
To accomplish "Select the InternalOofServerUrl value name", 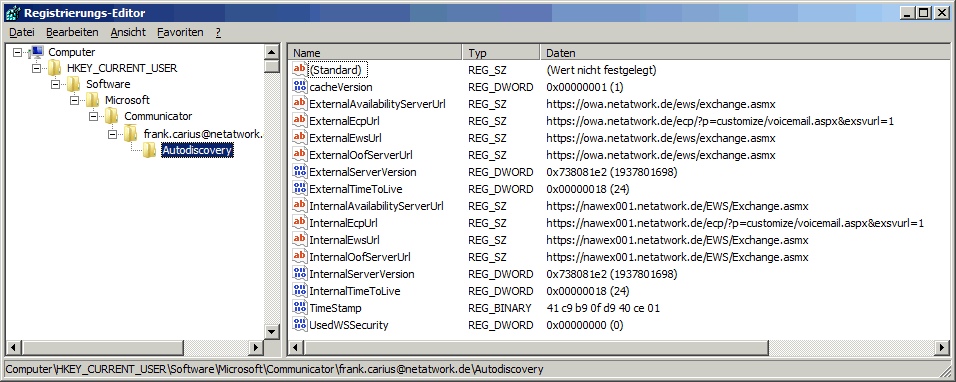I will (360, 257).
